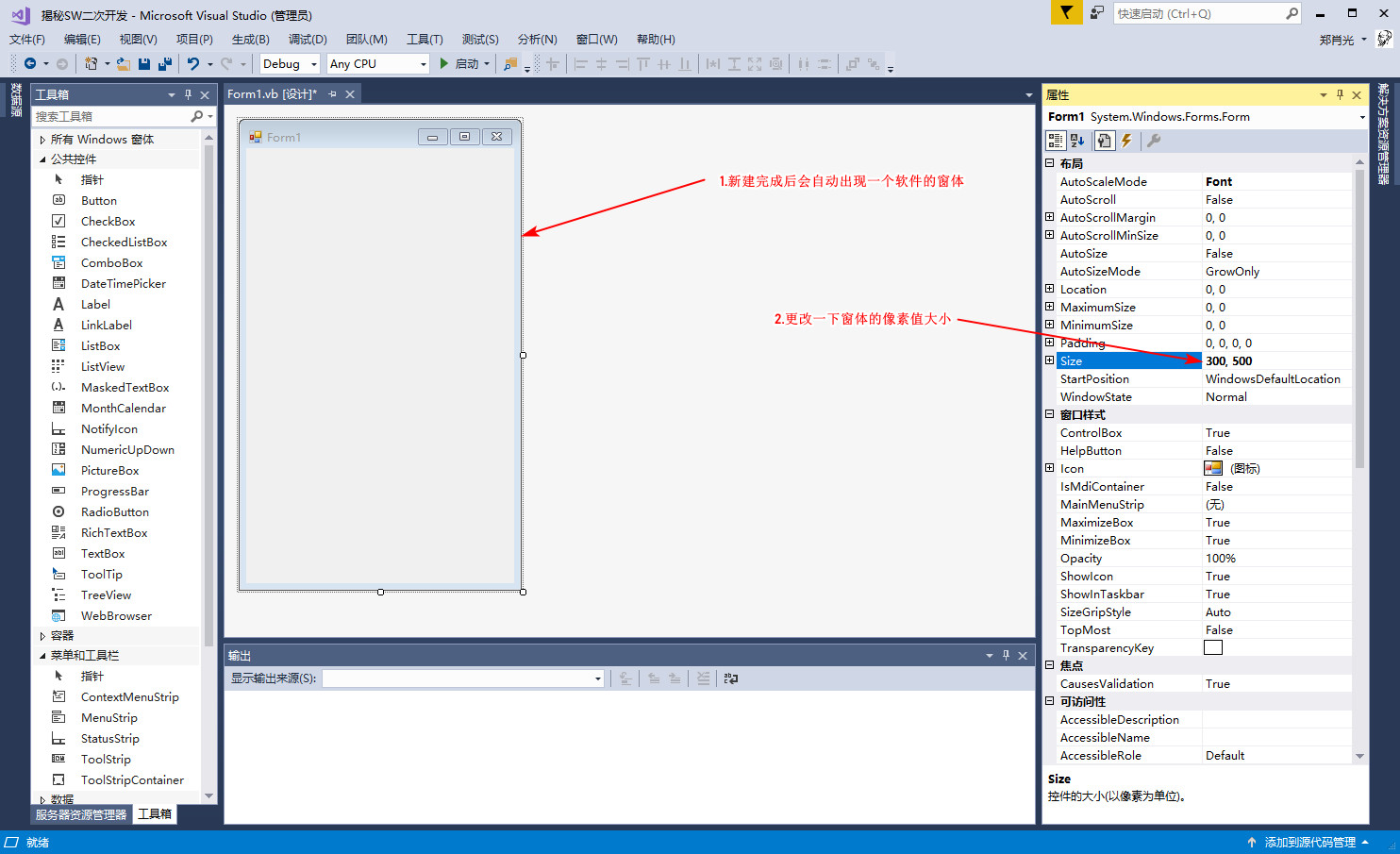The image size is (1400, 854).
Task: Pin the Properties panel
Action: [1340, 94]
